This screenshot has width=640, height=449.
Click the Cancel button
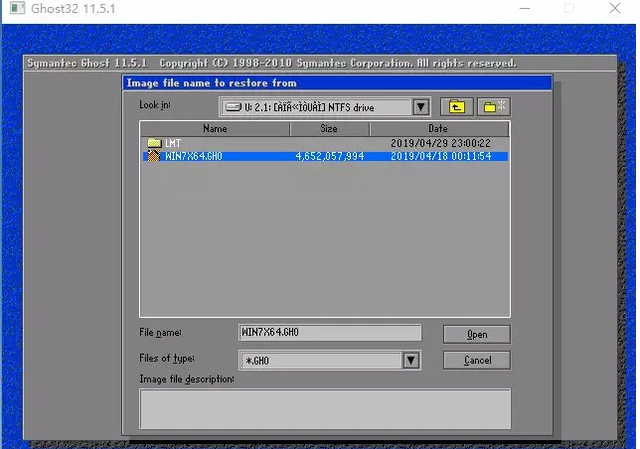(x=477, y=360)
